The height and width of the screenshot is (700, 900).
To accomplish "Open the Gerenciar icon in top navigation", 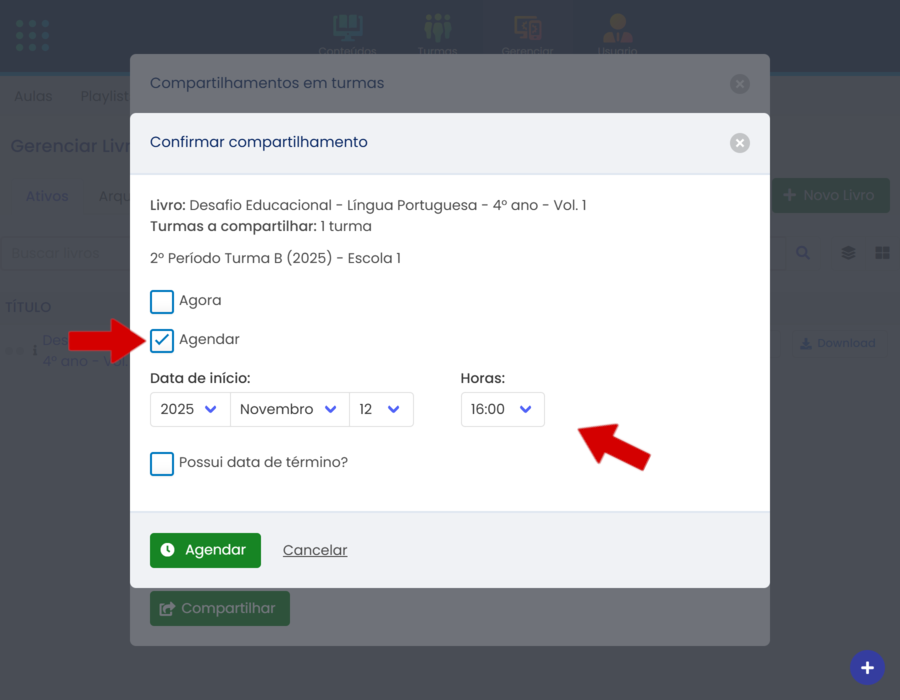I will click(x=527, y=30).
